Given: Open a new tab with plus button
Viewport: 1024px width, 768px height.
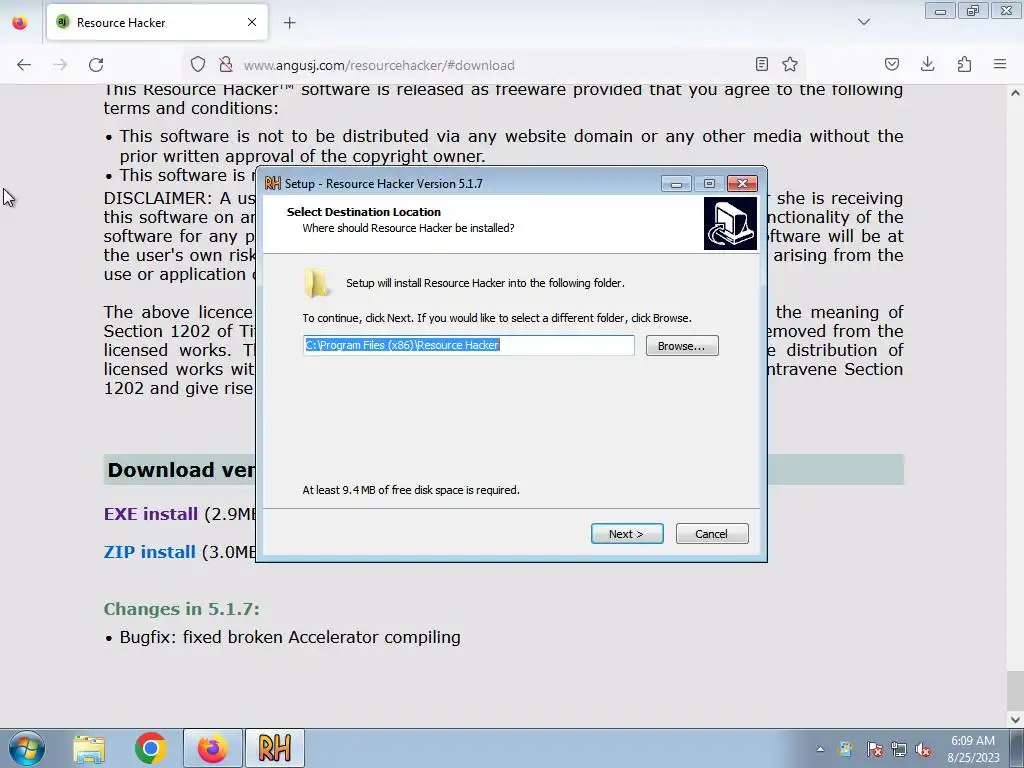Looking at the screenshot, I should 290,23.
